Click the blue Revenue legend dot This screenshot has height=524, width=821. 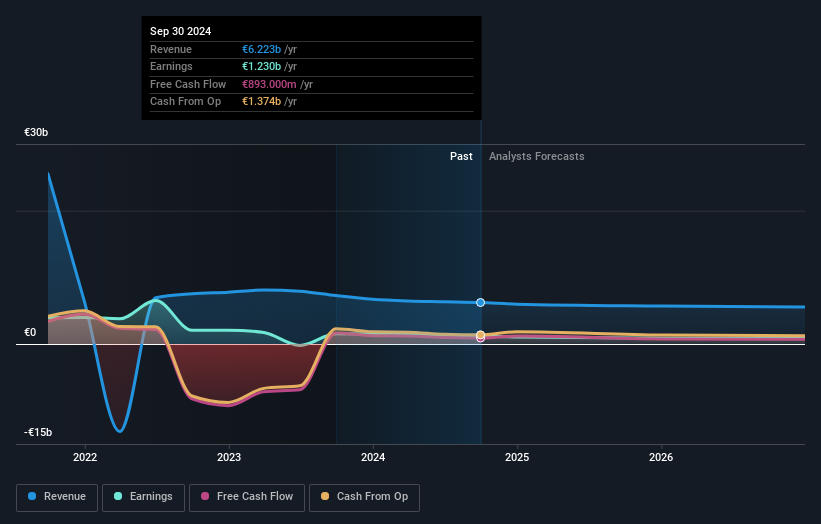point(32,496)
